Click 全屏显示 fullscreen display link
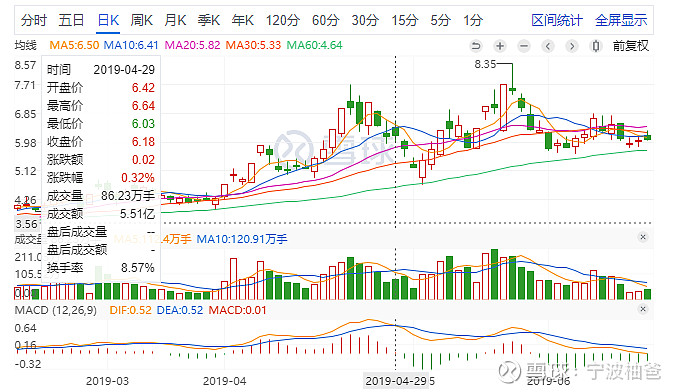This screenshot has height=392, width=681. pyautogui.click(x=621, y=20)
